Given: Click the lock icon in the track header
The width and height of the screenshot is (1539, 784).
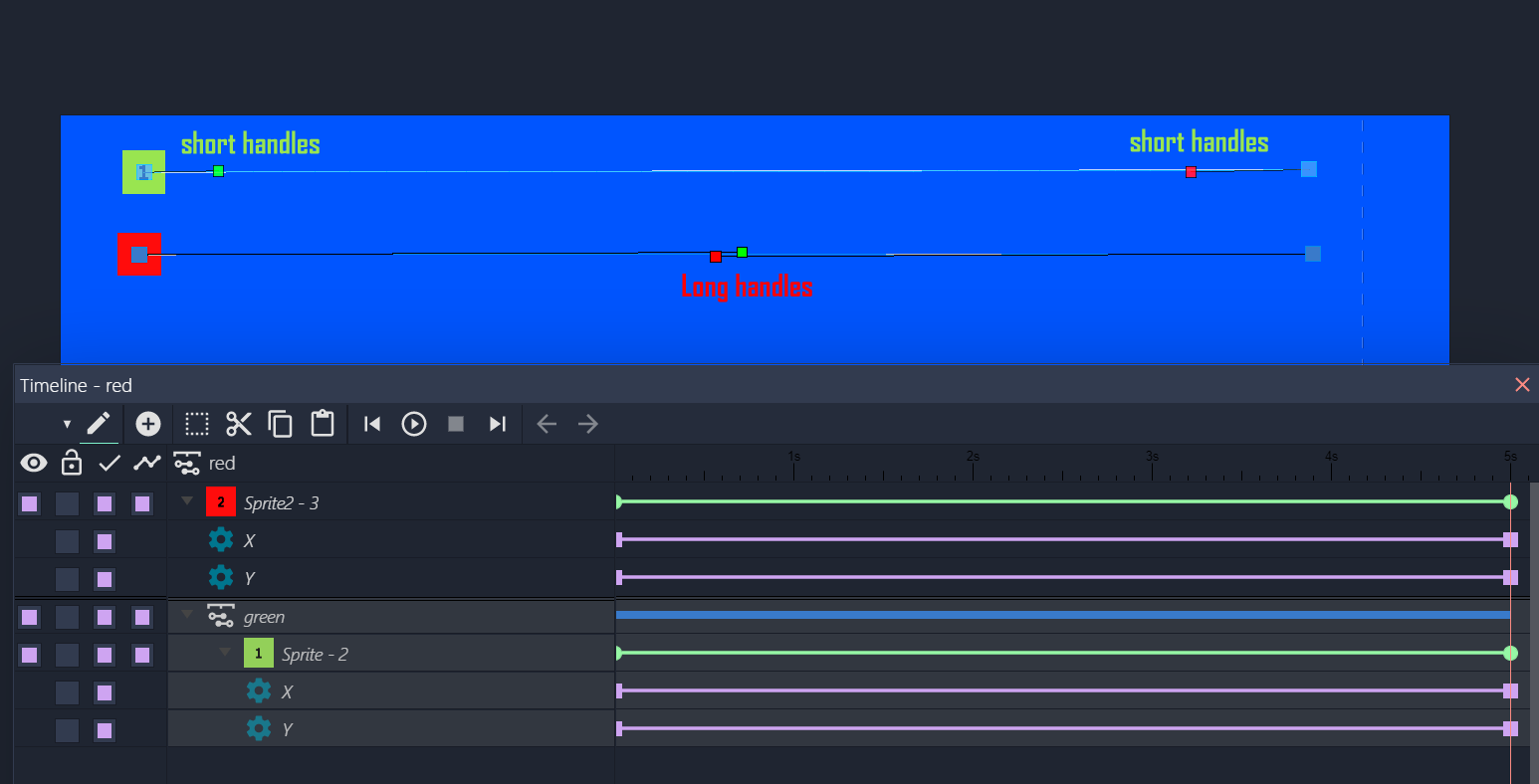Looking at the screenshot, I should 71,463.
